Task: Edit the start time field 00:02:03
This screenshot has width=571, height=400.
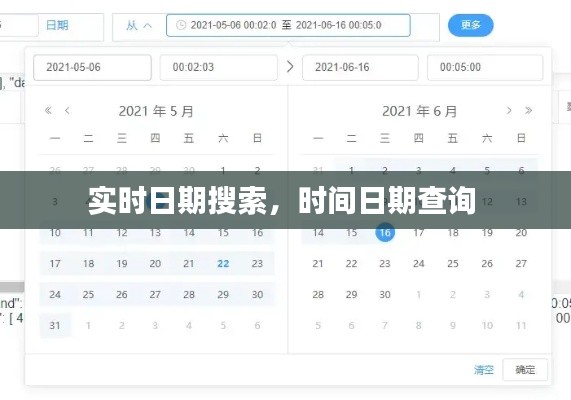Action: [x=218, y=67]
